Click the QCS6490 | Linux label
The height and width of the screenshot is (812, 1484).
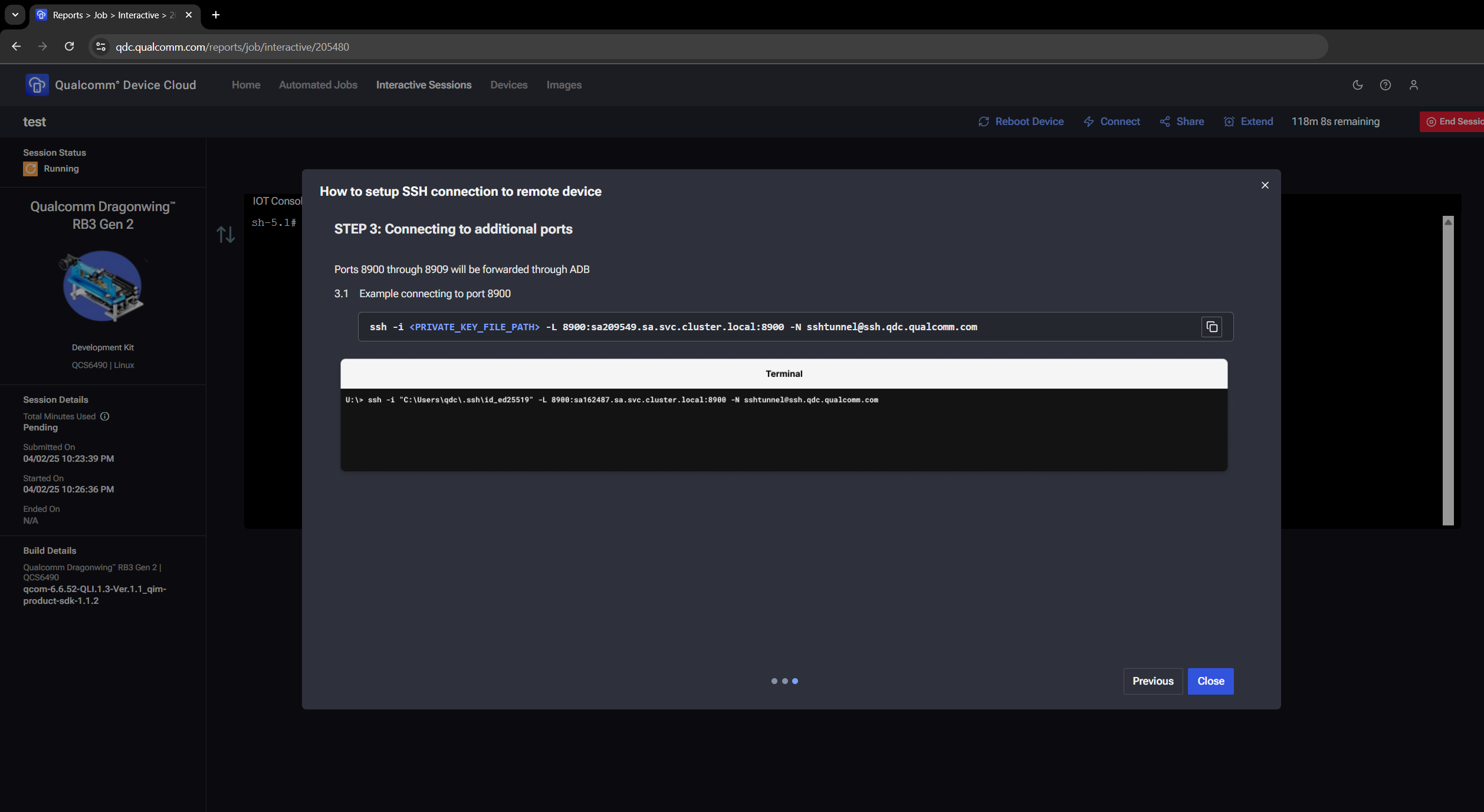103,365
